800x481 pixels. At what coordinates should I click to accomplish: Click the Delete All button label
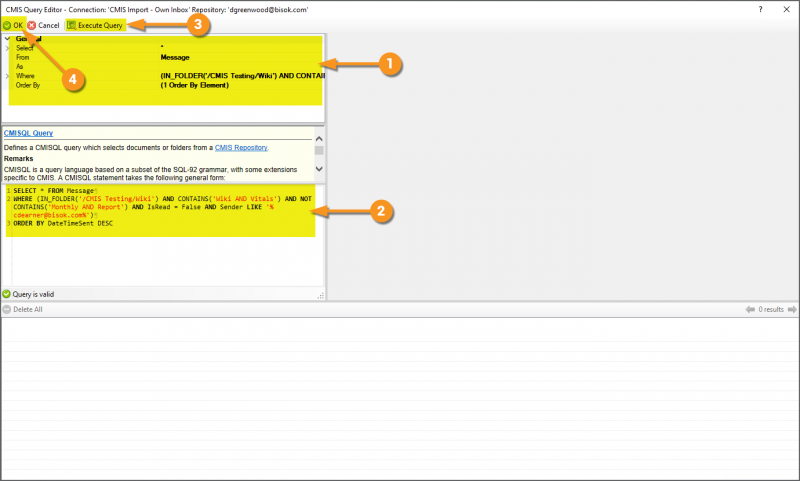click(x=28, y=309)
